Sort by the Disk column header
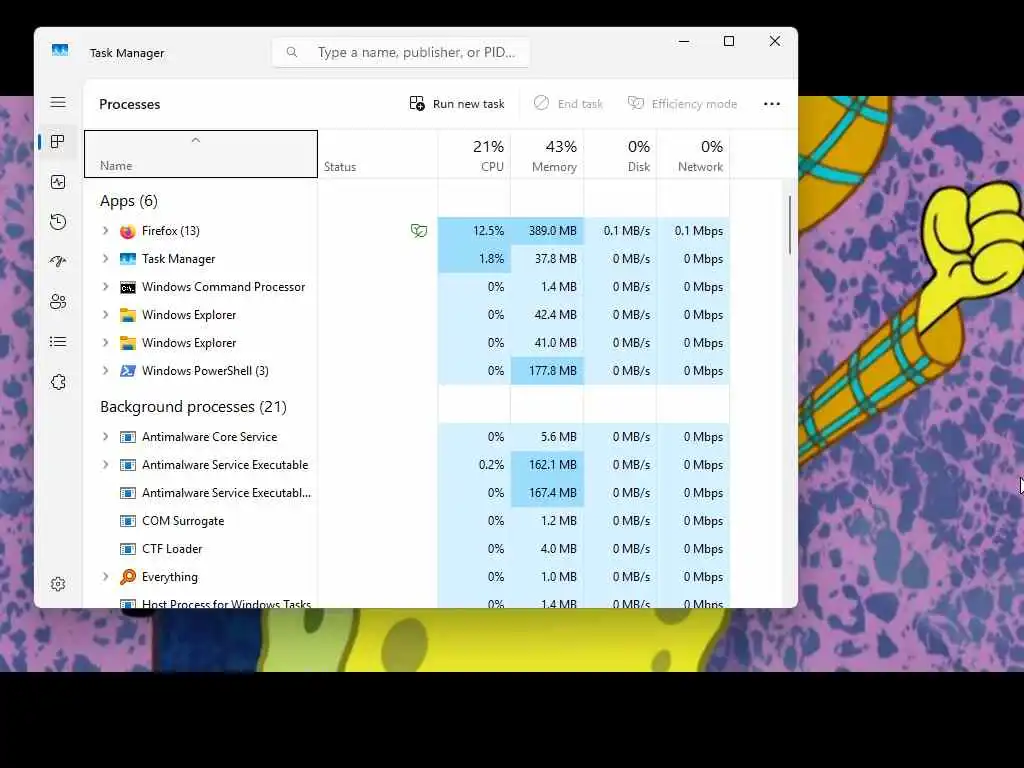 pos(620,154)
